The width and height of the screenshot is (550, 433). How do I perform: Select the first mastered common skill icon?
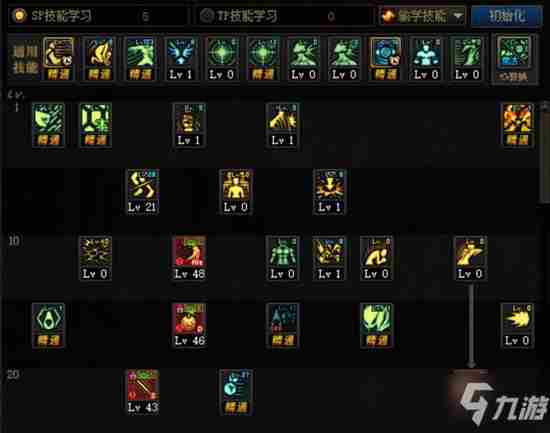(x=58, y=59)
